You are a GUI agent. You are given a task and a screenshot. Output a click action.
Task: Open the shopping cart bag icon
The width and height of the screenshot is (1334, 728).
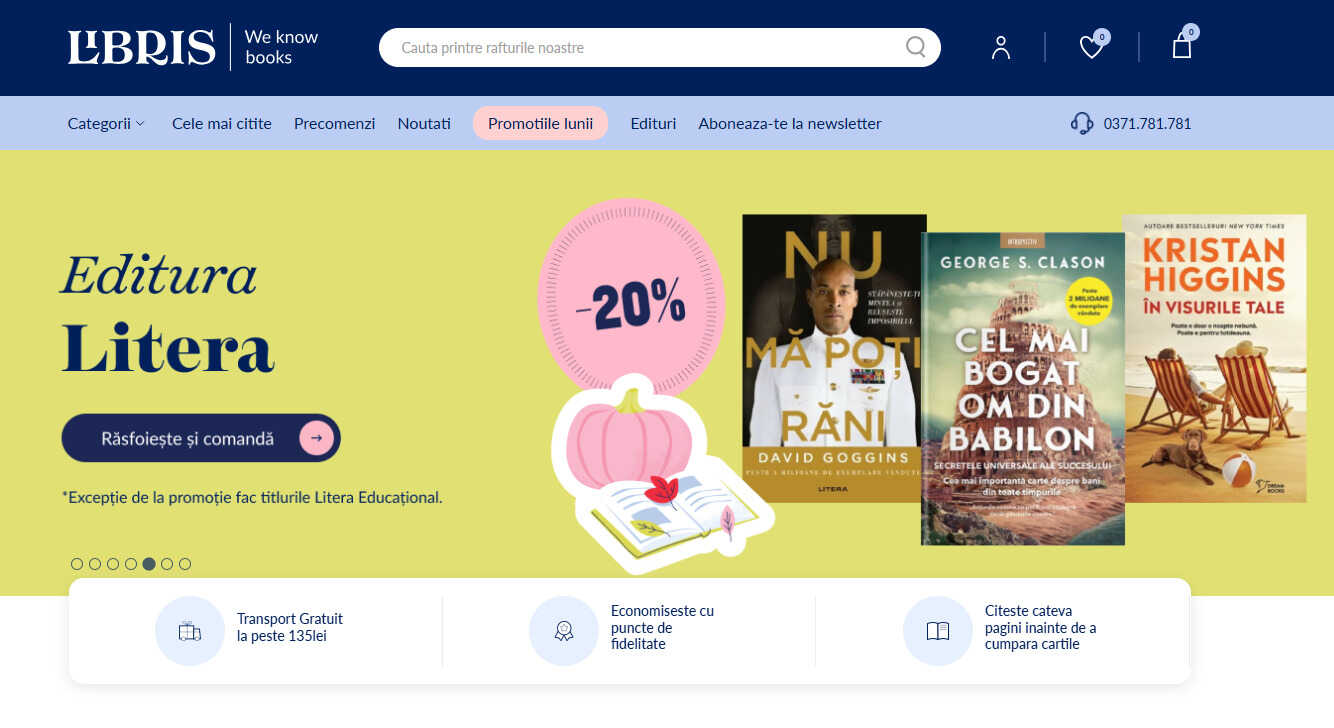pyautogui.click(x=1182, y=46)
